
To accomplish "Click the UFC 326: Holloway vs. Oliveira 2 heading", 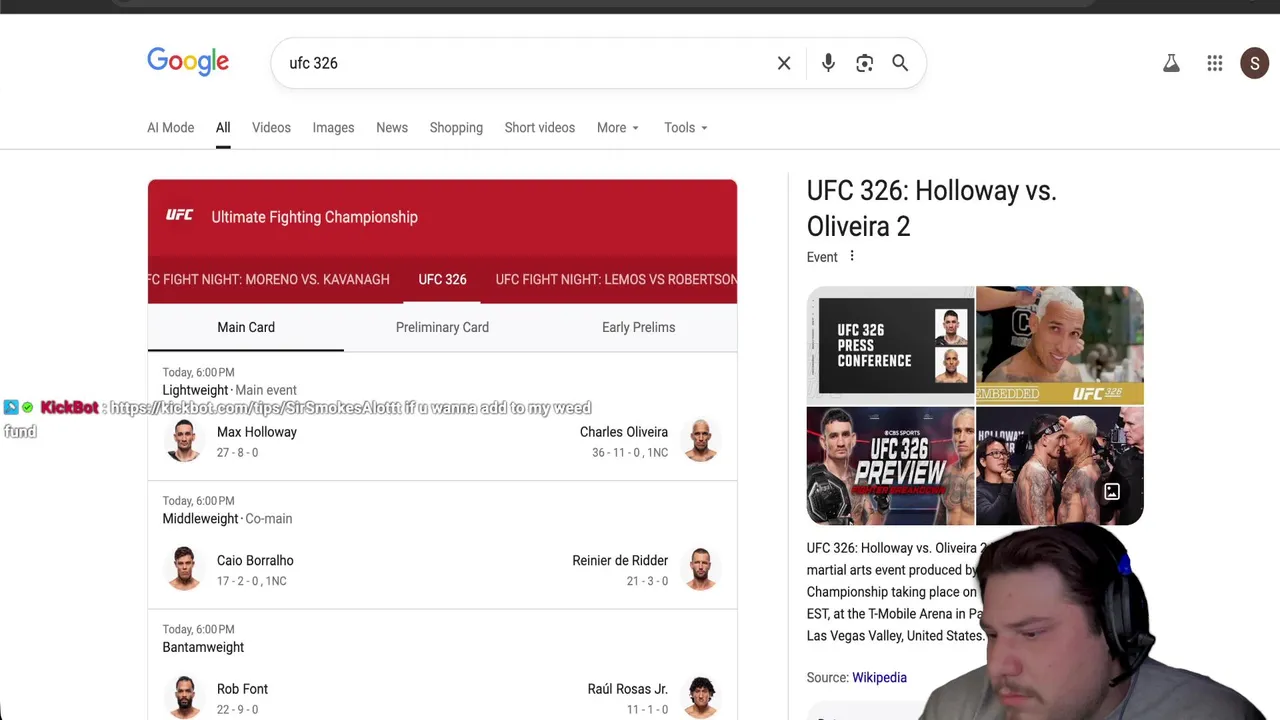I will point(932,208).
